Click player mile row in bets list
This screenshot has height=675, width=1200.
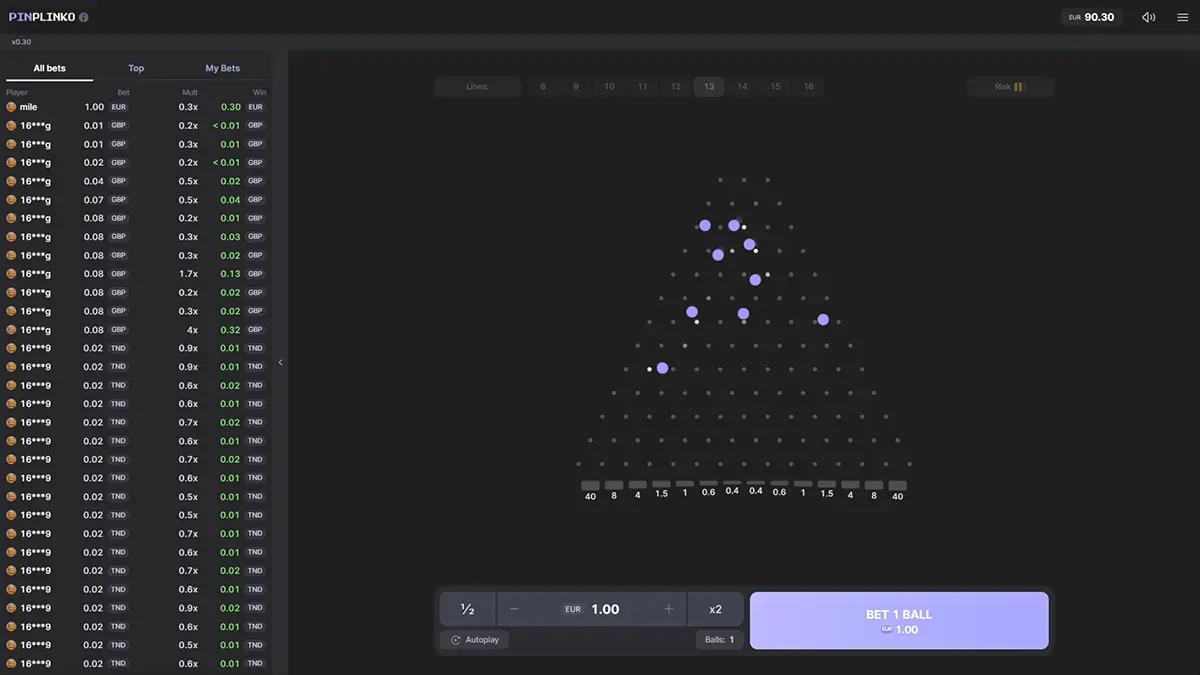click(x=136, y=107)
